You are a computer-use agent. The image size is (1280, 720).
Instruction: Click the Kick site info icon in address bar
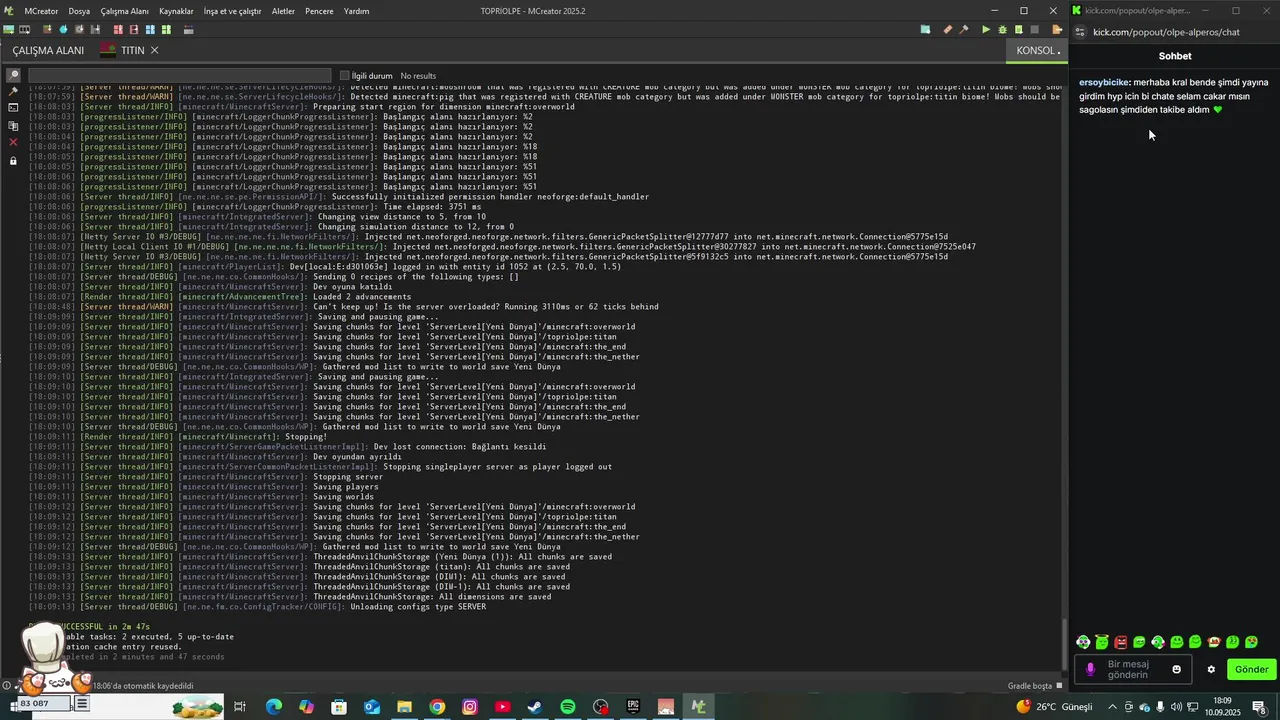pos(1080,32)
